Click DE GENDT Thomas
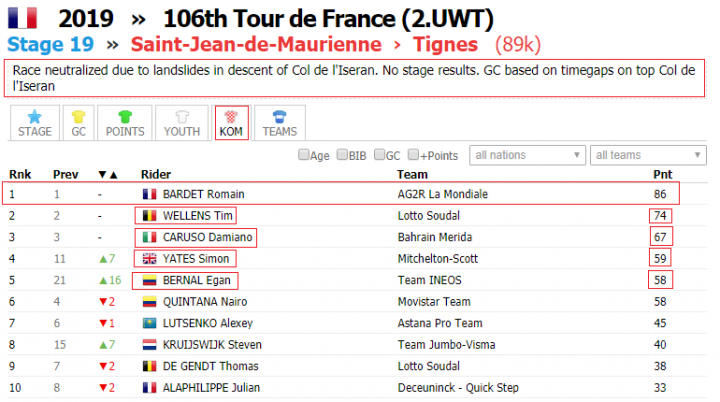Screen dimensions: 720x402 [210, 367]
